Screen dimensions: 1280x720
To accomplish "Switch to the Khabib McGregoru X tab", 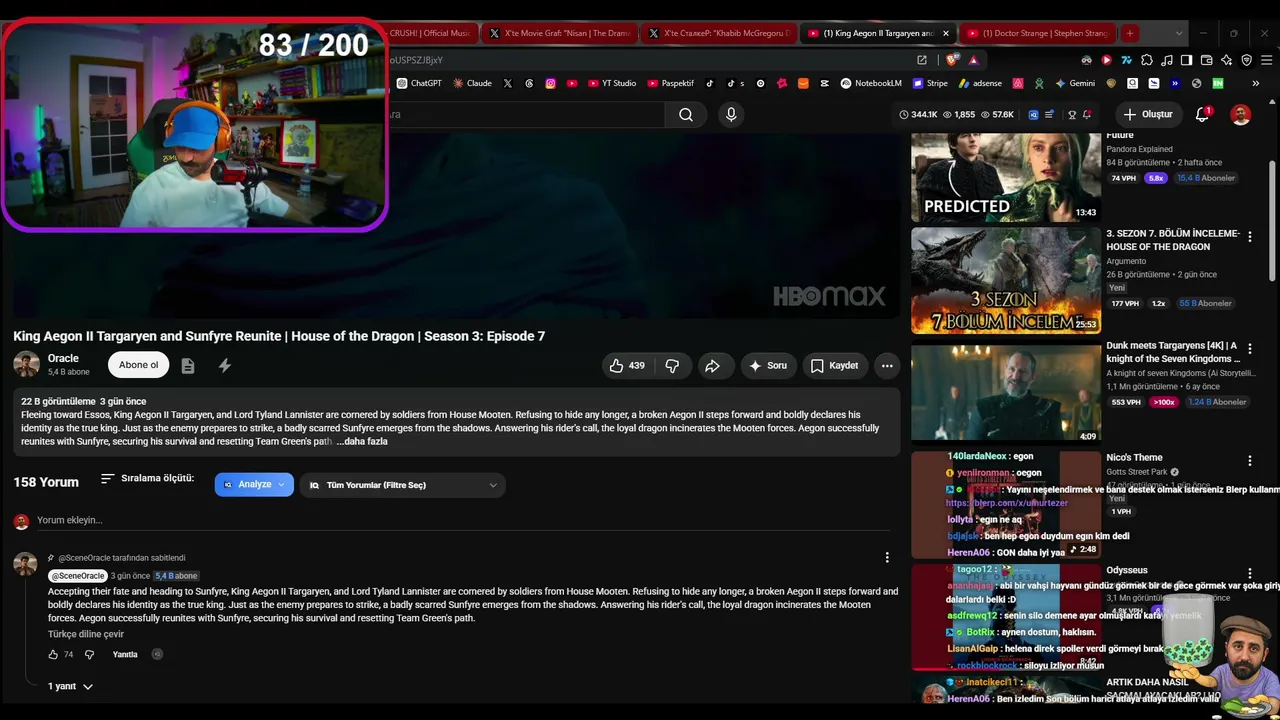I will (719, 33).
